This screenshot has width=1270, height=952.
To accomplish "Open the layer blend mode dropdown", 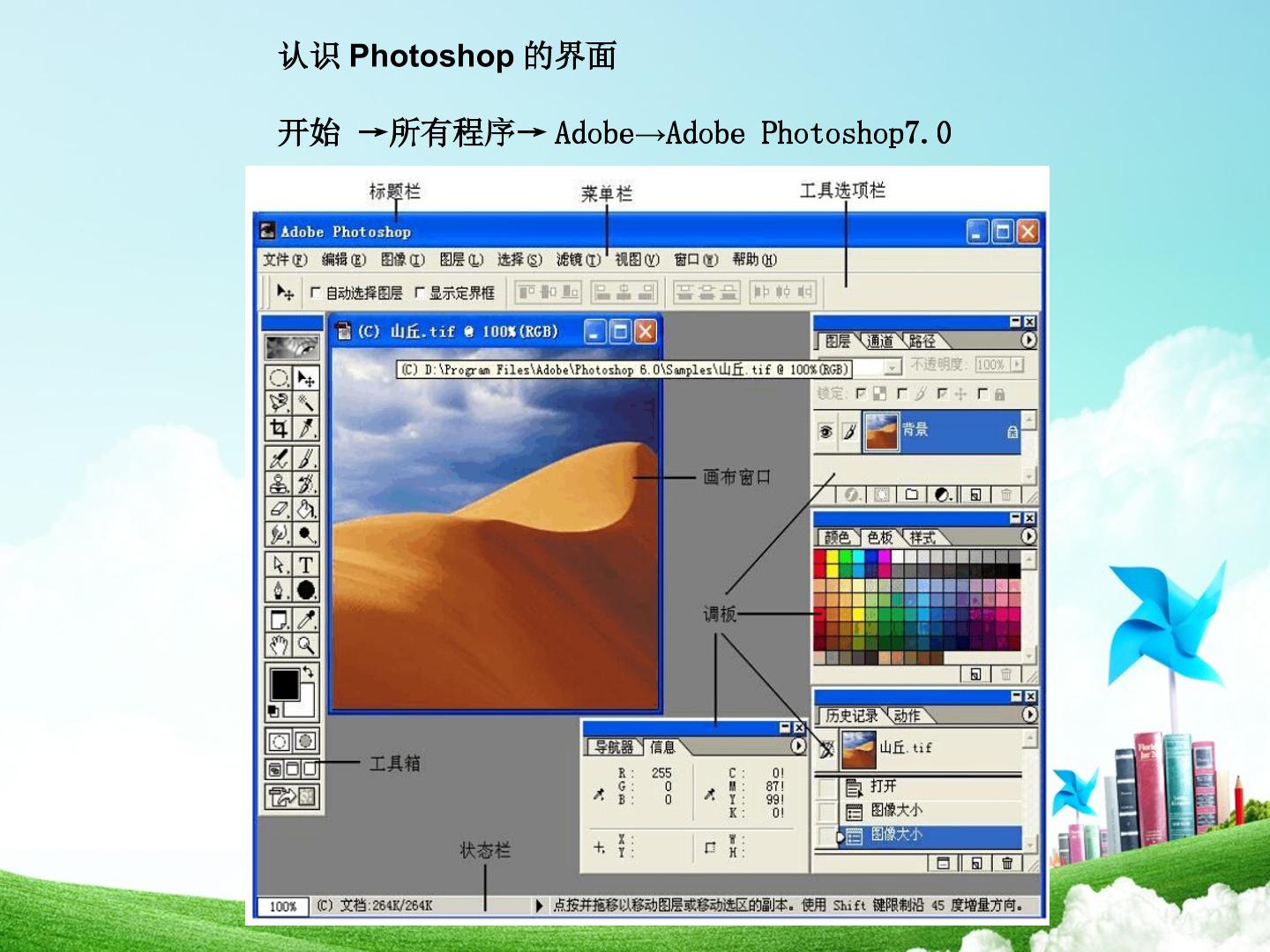I will pos(893,366).
